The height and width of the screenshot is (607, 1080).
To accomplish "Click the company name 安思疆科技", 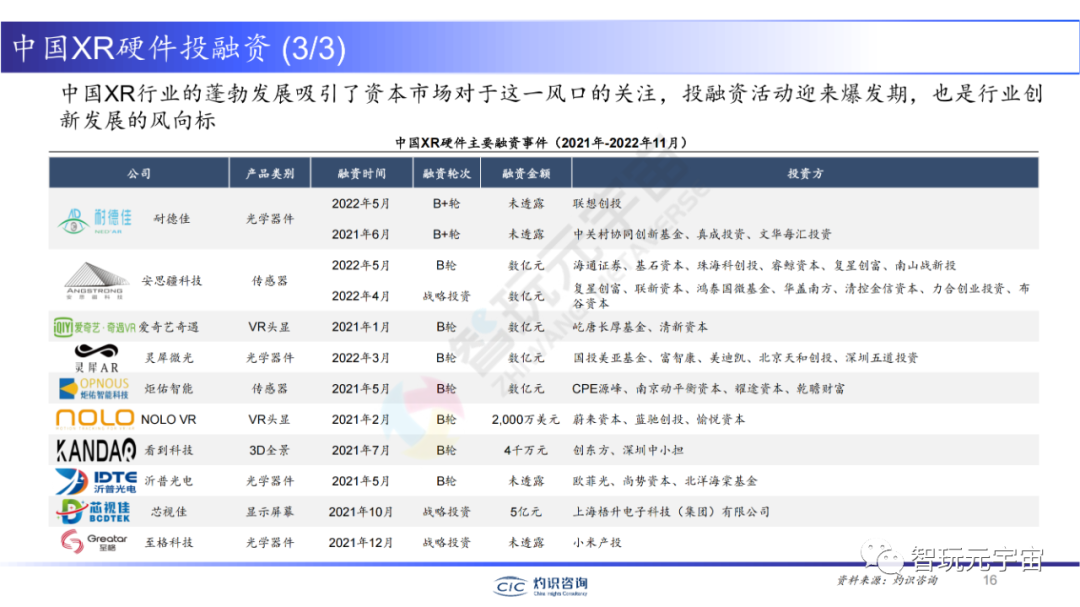I will (x=172, y=280).
